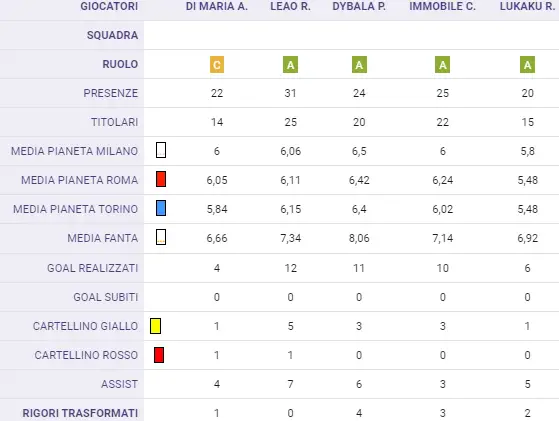The width and height of the screenshot is (559, 421).
Task: Select the DI MARIA A. column header
Action: (217, 6)
